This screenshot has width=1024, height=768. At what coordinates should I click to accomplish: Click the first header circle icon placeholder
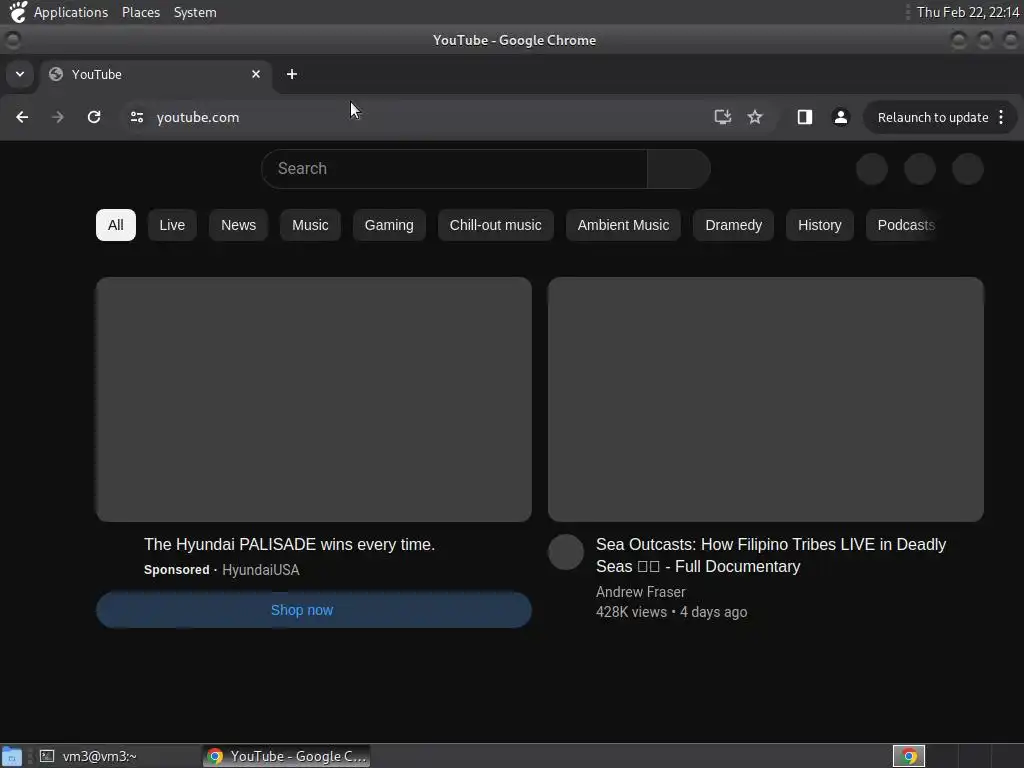click(872, 168)
